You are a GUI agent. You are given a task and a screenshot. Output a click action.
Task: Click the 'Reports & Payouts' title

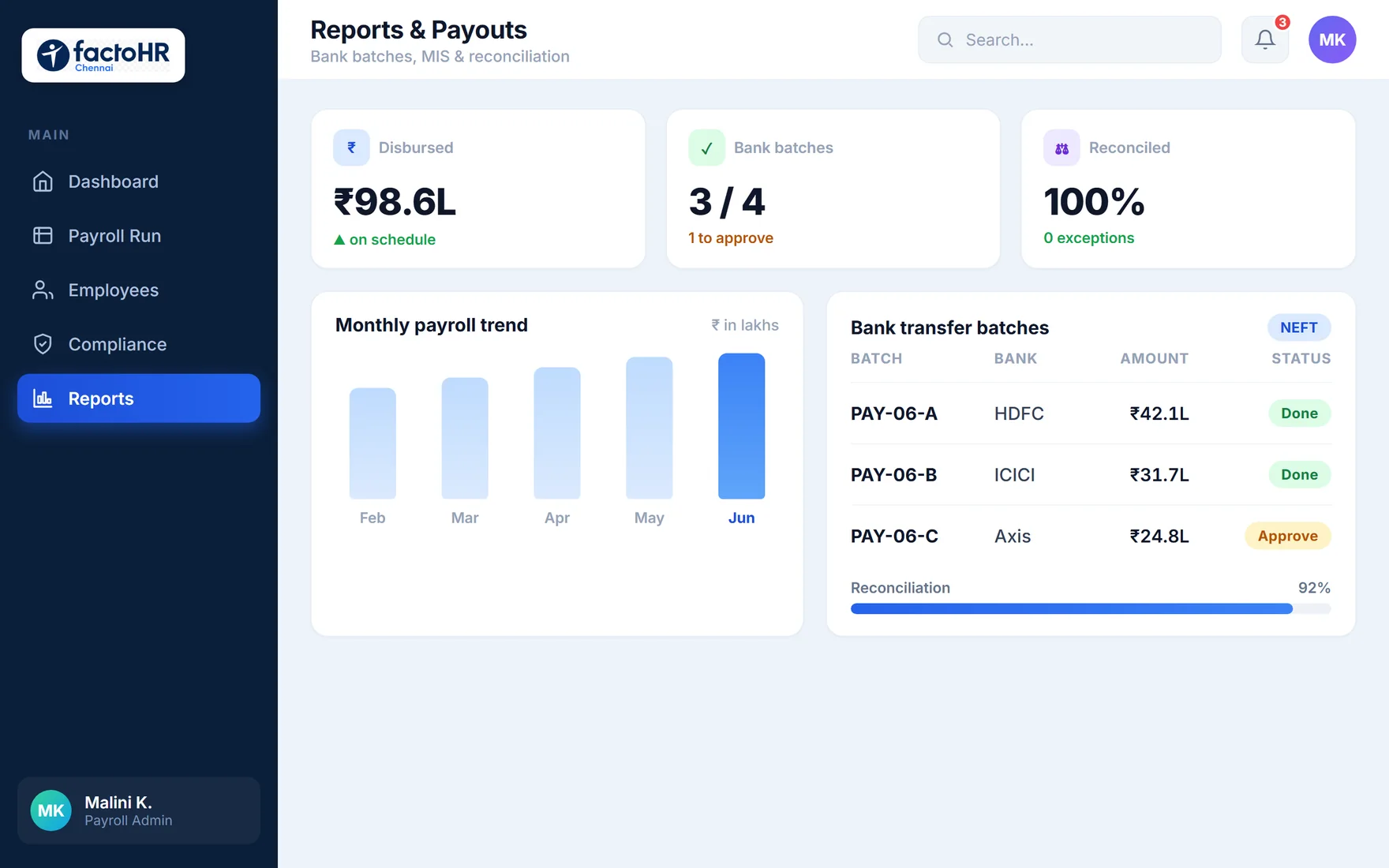(418, 30)
